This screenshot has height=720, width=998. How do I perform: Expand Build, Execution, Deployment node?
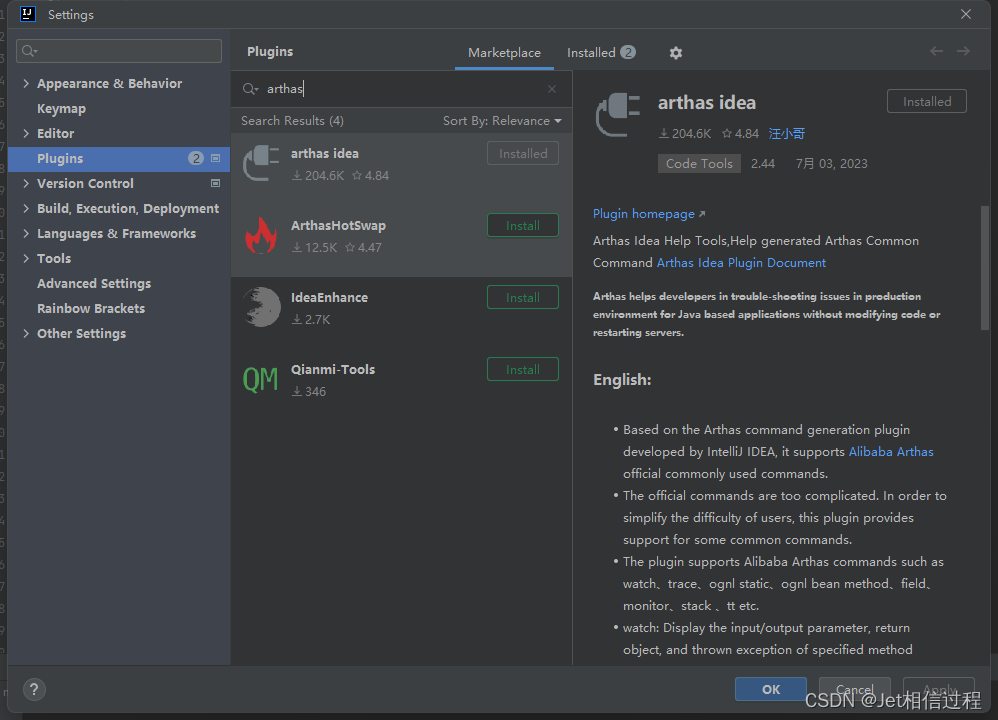click(25, 208)
